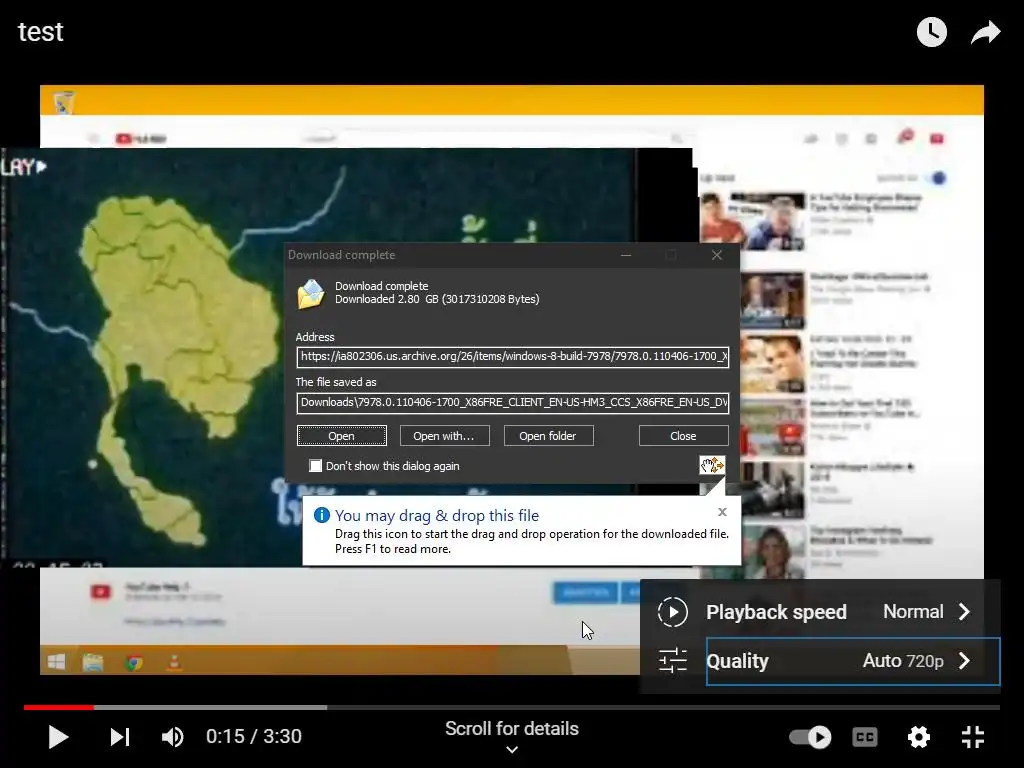
Task: Click the Quality sliders icon
Action: 673,660
